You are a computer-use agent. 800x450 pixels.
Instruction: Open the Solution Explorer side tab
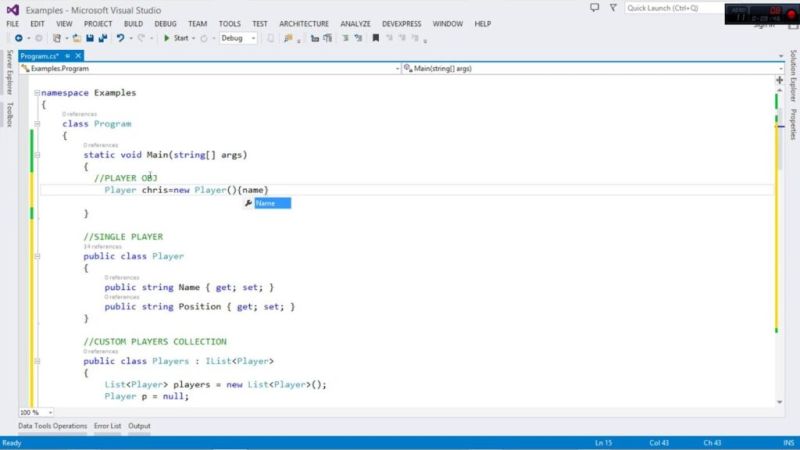coord(793,76)
